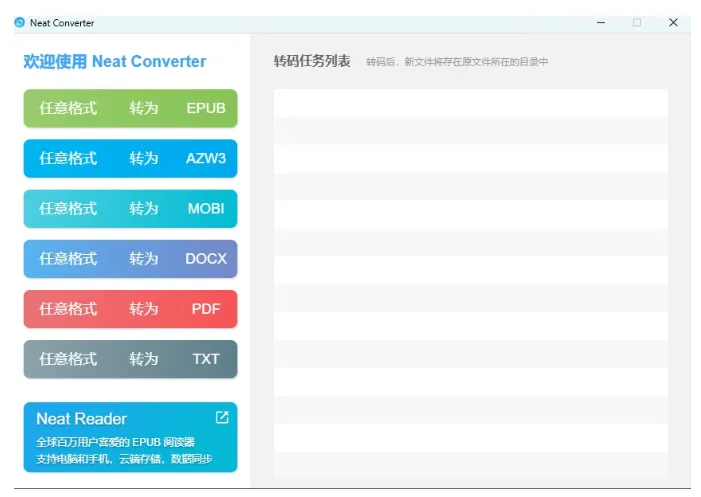Click the 转码任务列表 heading
701x497 pixels.
click(x=312, y=61)
